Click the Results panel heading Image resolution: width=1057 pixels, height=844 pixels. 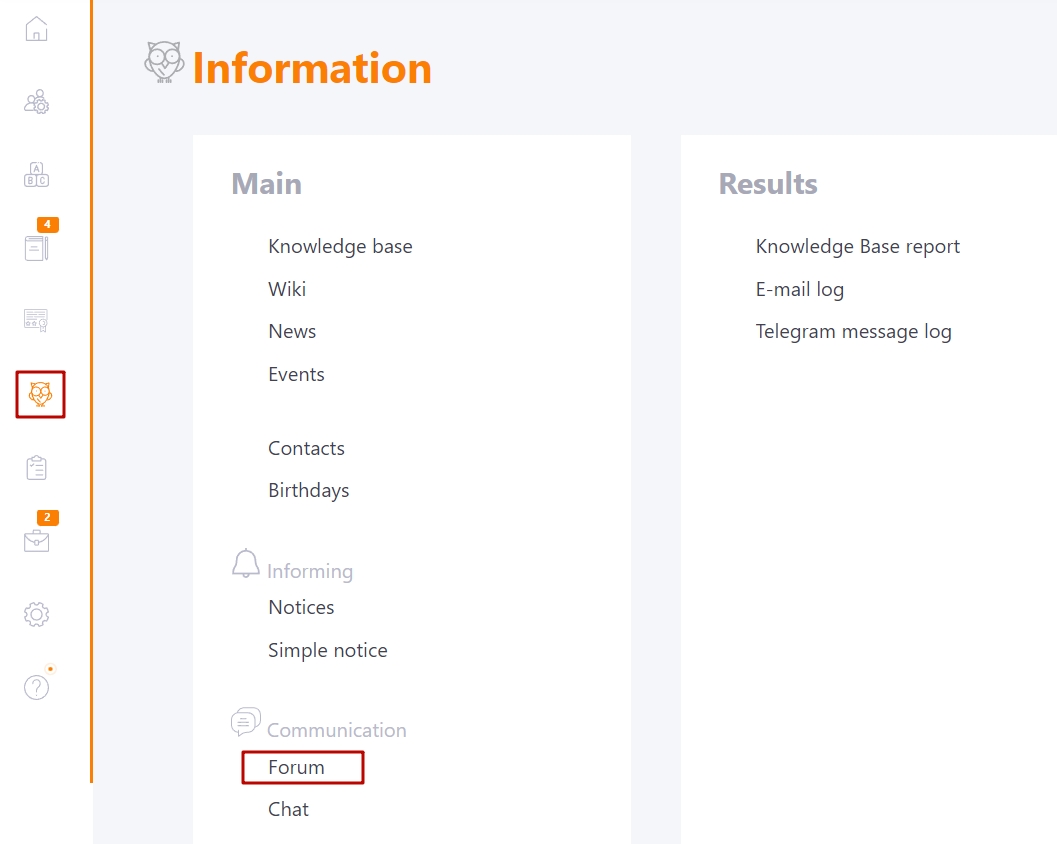click(x=768, y=184)
